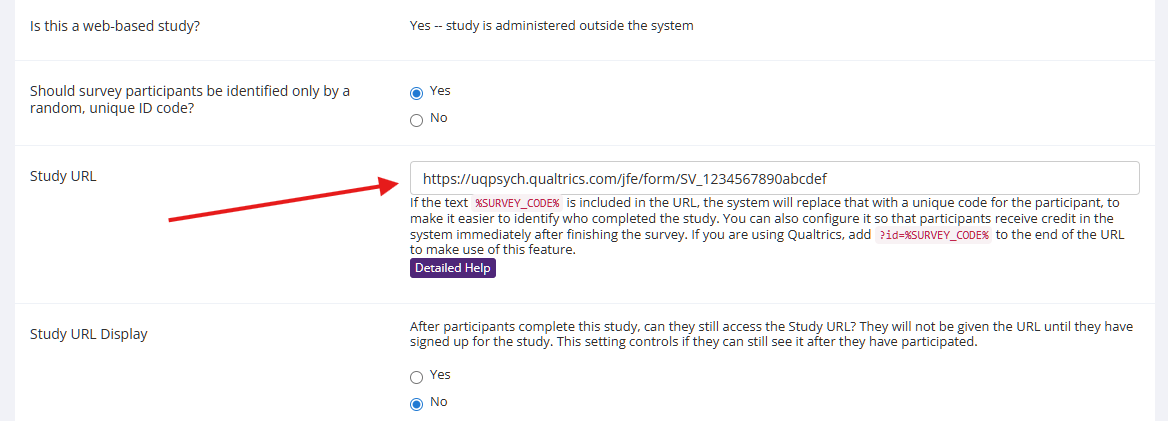
Task: Choose No under Study URL Display
Action: (417, 404)
